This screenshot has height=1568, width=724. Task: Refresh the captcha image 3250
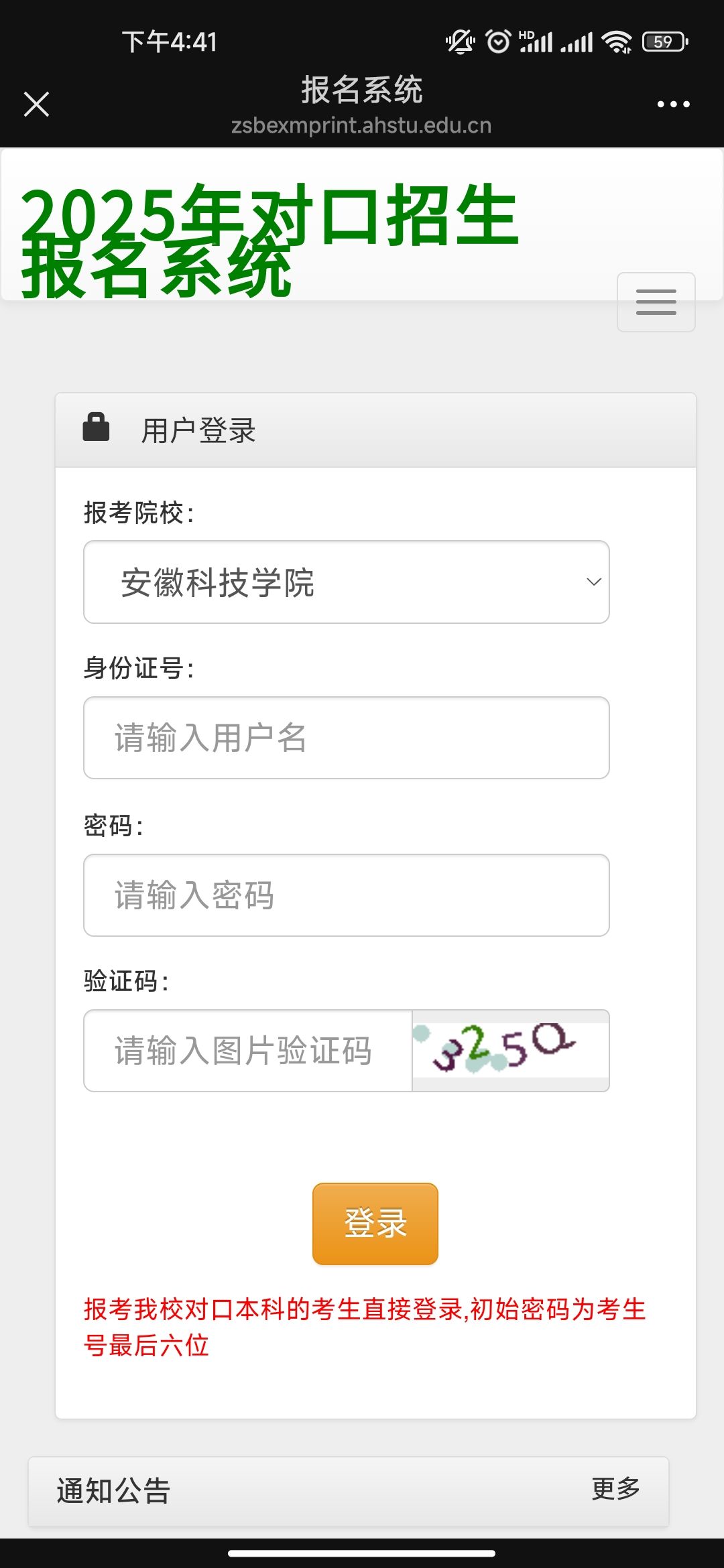point(509,1049)
